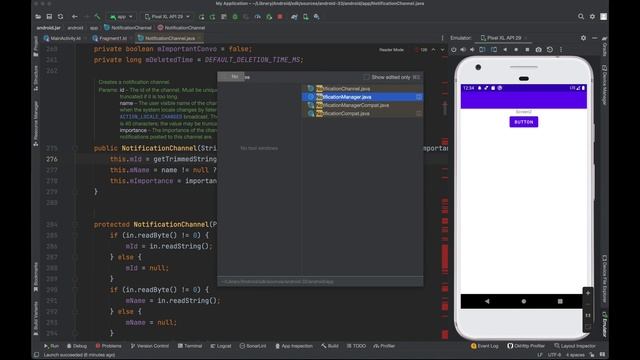The width and height of the screenshot is (640, 360).
Task: Select NotificationCompat.java in the Recent Files list
Action: (362, 113)
